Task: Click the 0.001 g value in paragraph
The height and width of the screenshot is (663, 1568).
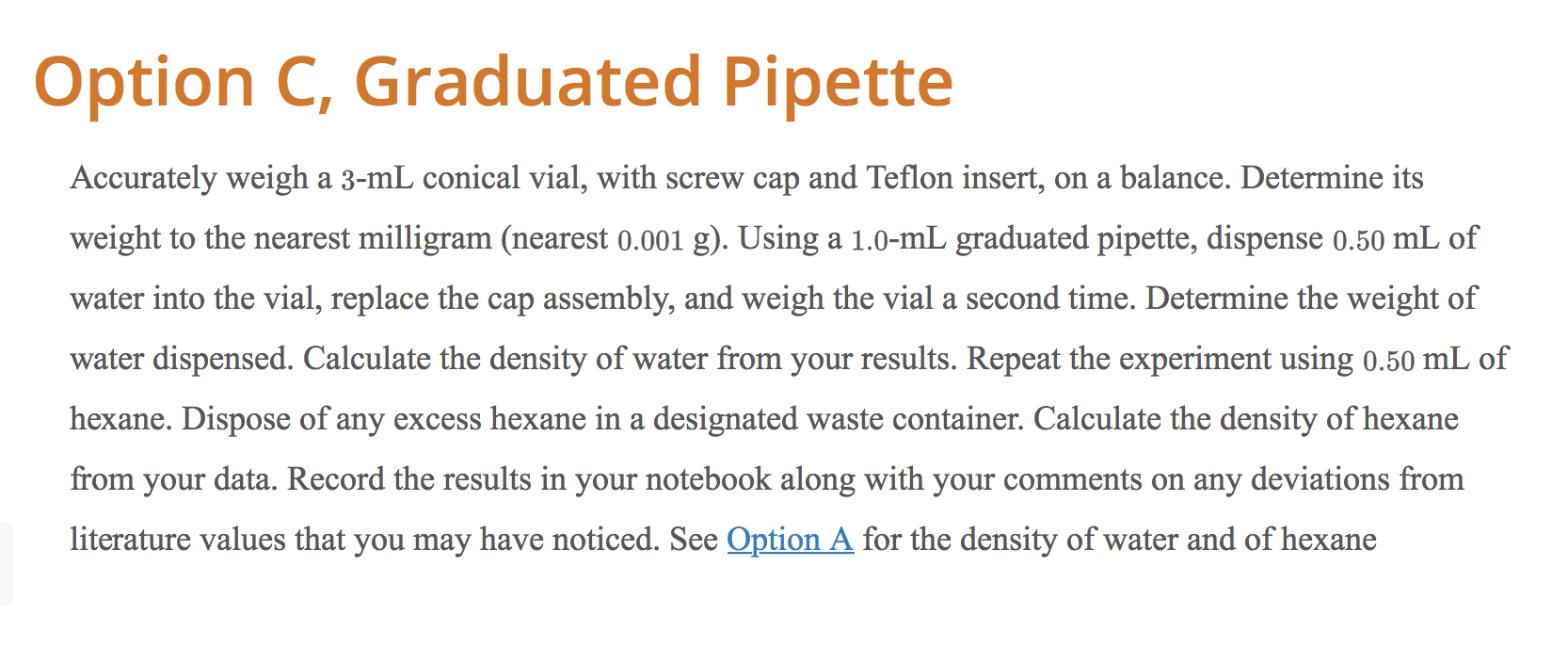Action: pyautogui.click(x=664, y=239)
